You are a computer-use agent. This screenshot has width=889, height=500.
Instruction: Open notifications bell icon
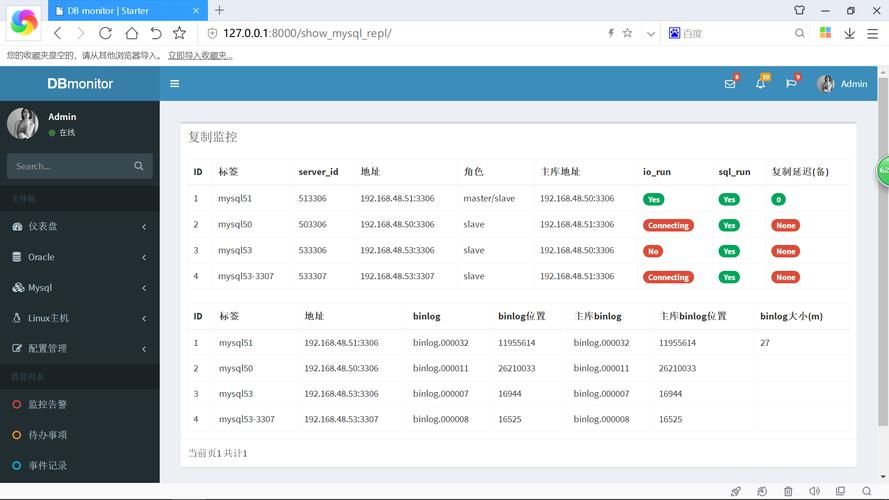(x=760, y=84)
